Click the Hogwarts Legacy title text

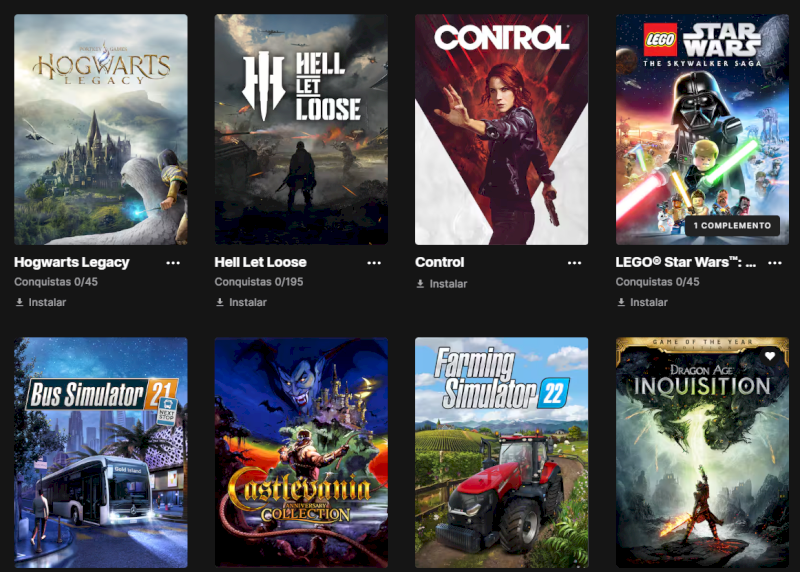point(72,262)
